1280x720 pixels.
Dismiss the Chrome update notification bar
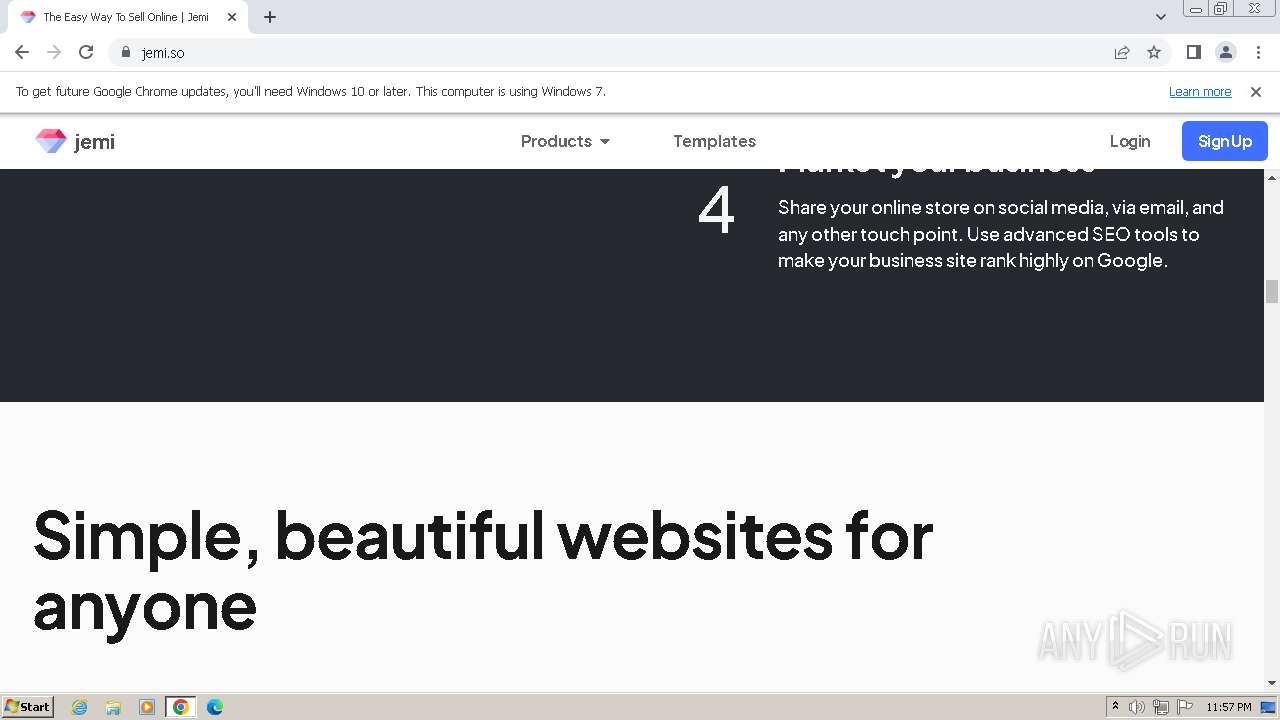click(1256, 91)
